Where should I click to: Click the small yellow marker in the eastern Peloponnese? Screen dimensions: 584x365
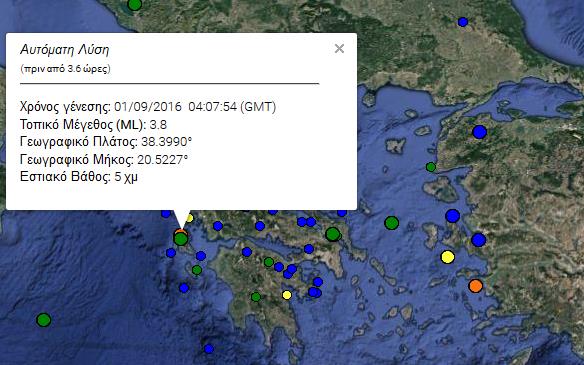pos(287,295)
